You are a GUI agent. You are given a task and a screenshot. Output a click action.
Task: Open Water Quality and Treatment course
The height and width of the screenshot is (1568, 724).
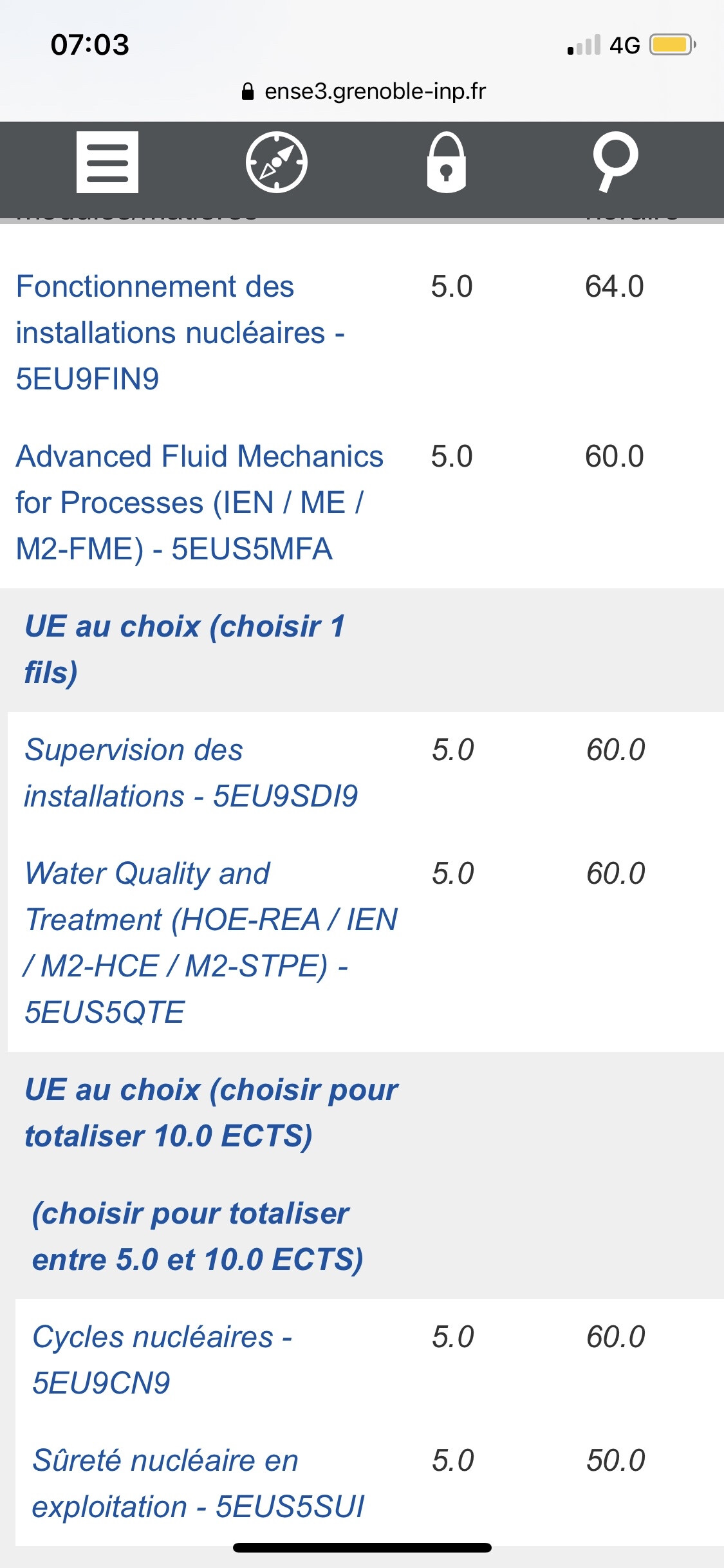(x=210, y=942)
